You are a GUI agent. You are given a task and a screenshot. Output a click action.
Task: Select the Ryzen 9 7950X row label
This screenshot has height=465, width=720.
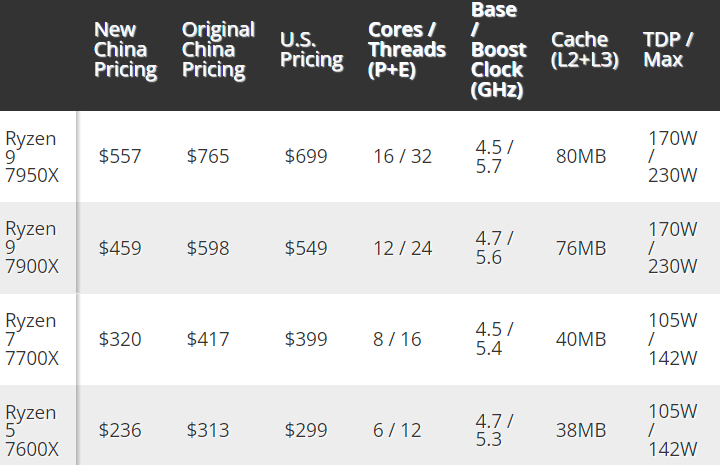click(x=31, y=156)
